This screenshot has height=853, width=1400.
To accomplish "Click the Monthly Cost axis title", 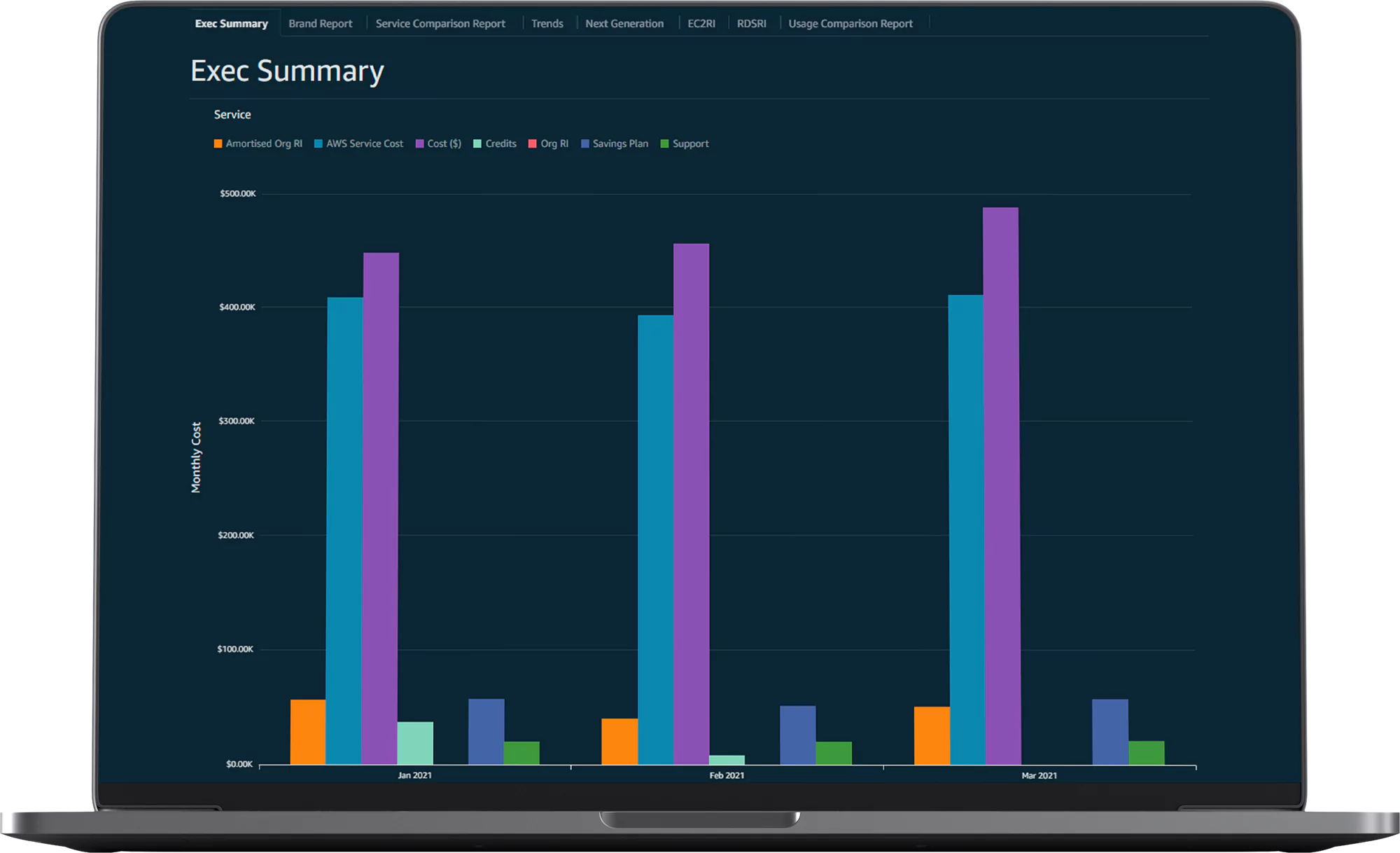I will 196,457.
